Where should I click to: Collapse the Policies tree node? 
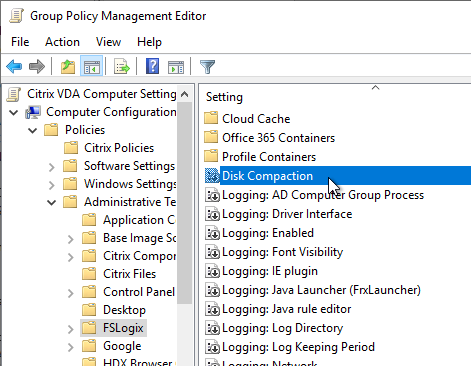pos(33,130)
